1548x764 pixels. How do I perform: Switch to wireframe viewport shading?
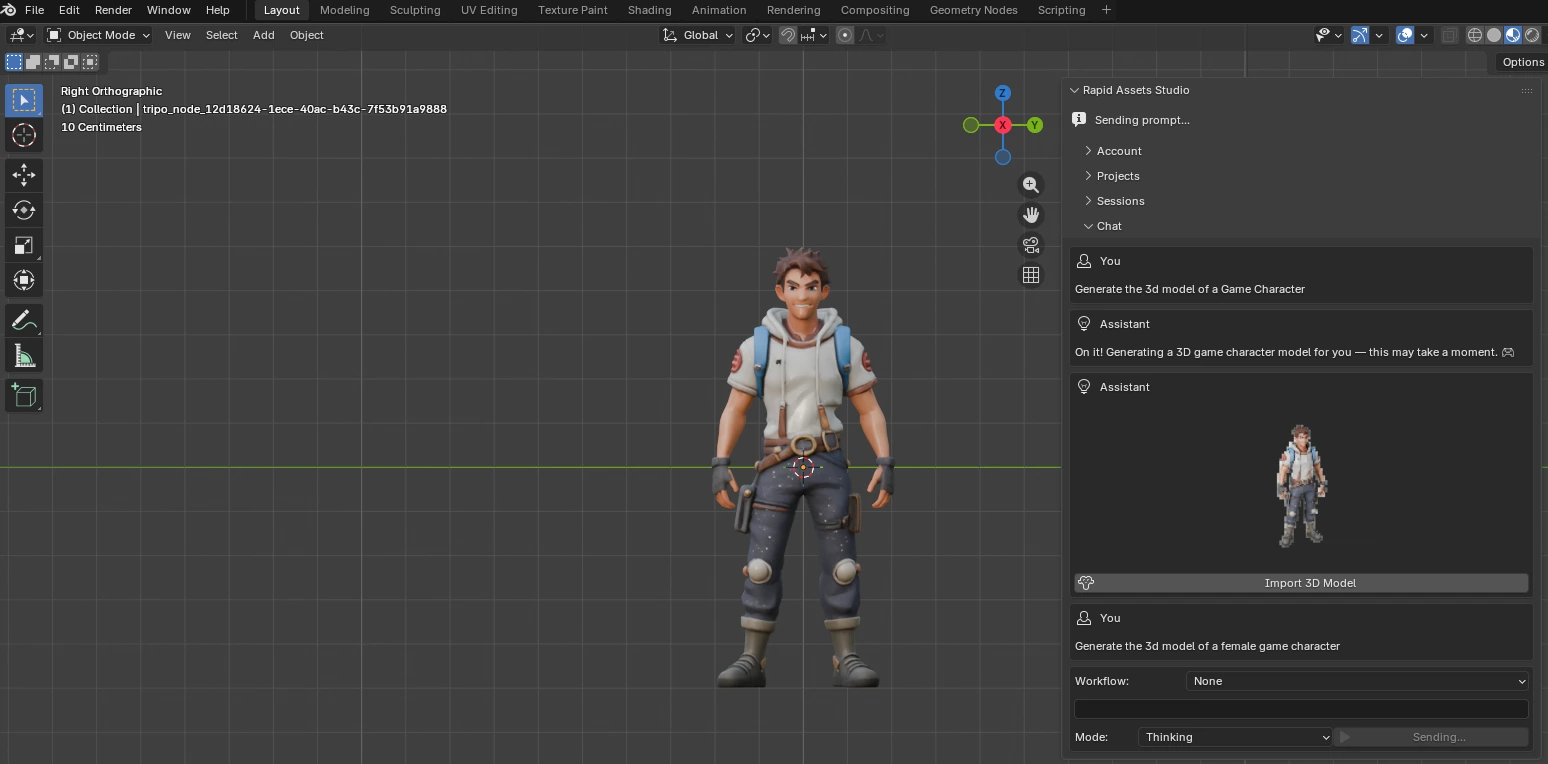1474,35
